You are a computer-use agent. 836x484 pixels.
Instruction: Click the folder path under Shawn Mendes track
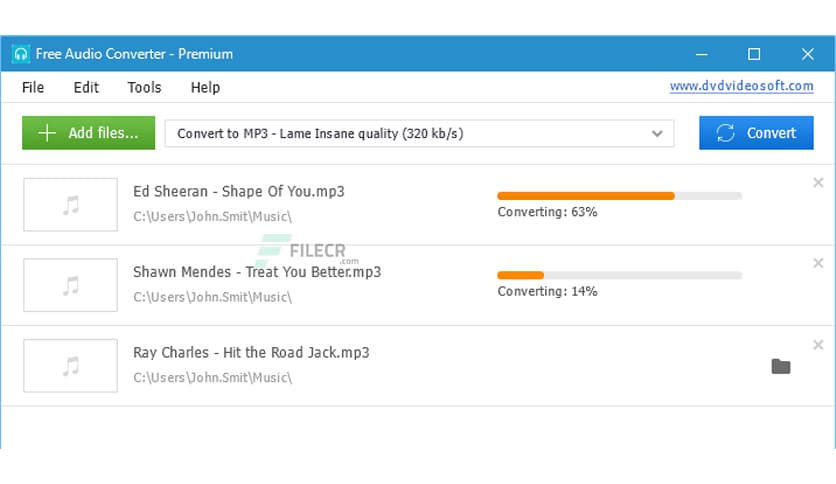point(213,297)
